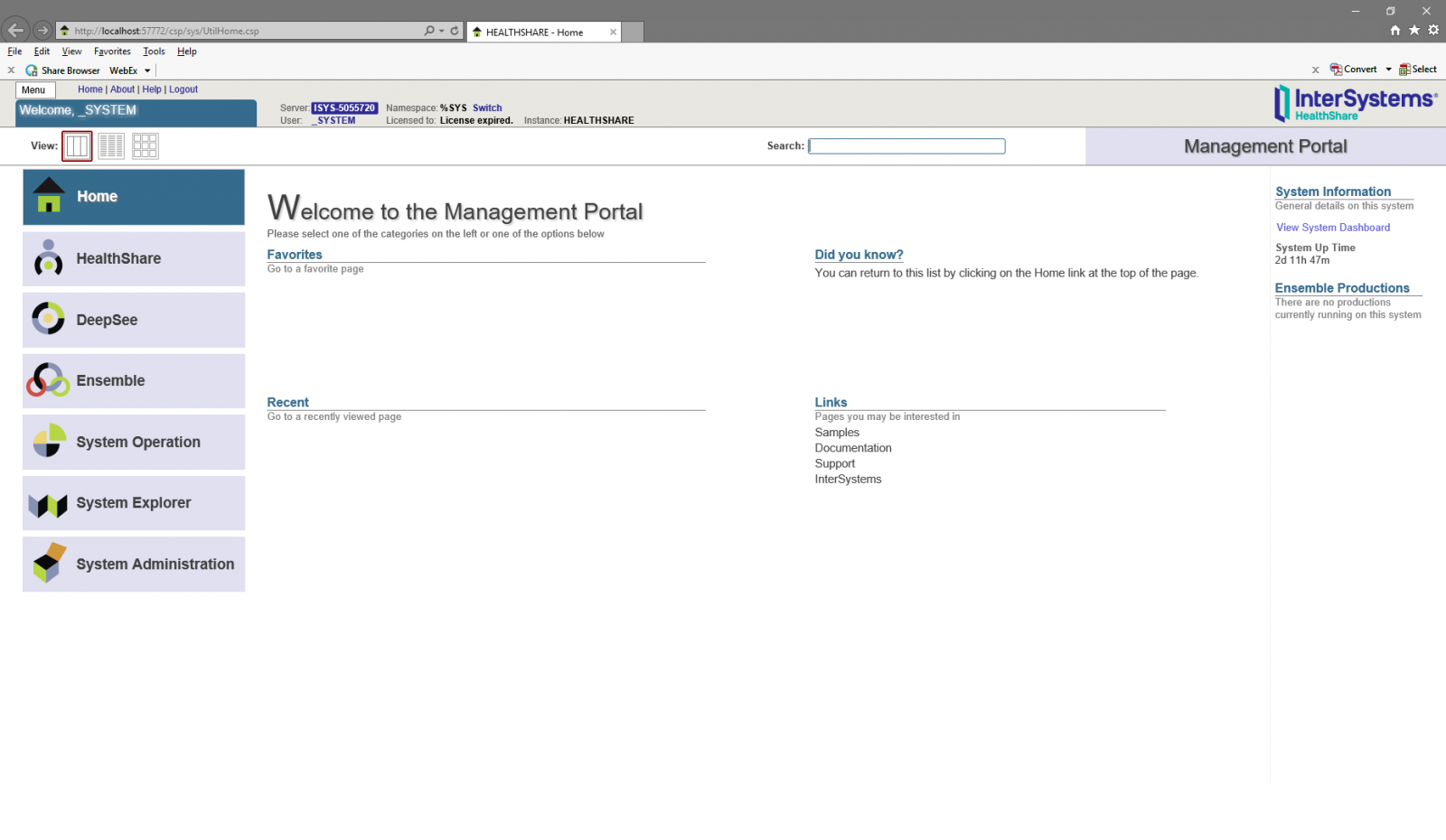This screenshot has height=840, width=1446.
Task: Click the Management Portal title banner
Action: point(1265,146)
